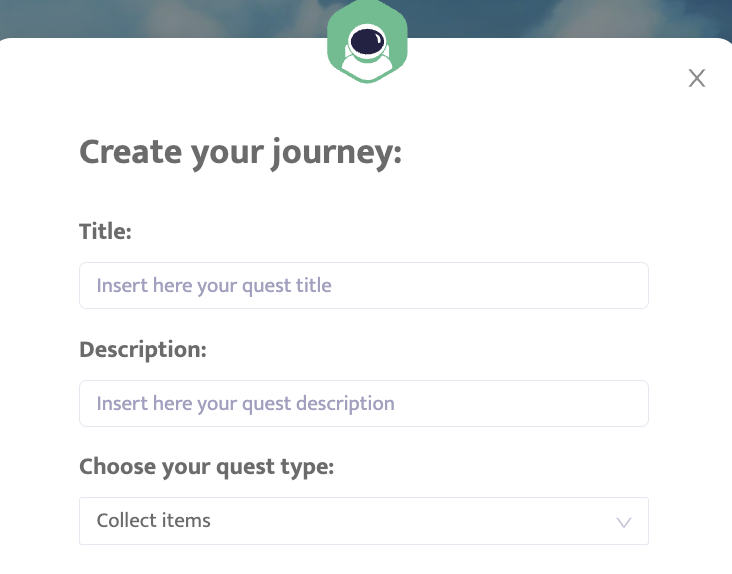Click the "Title:" field label

tap(105, 232)
